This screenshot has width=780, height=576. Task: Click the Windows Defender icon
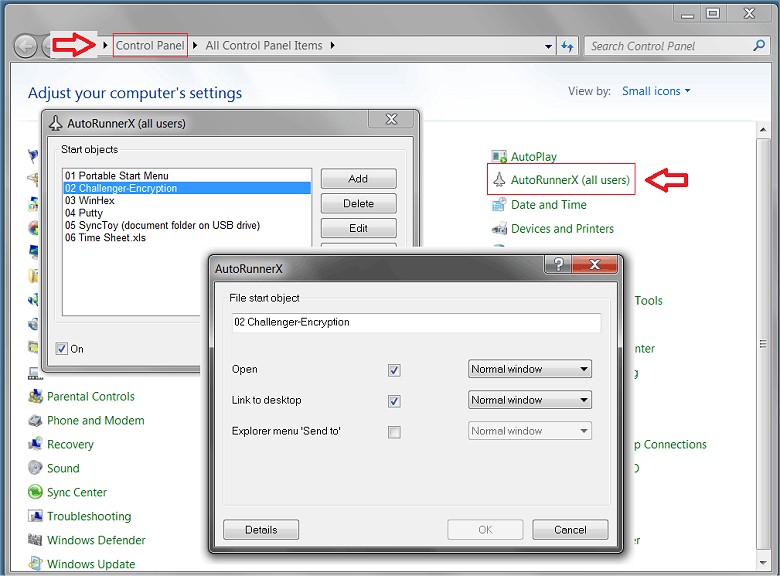[x=35, y=540]
